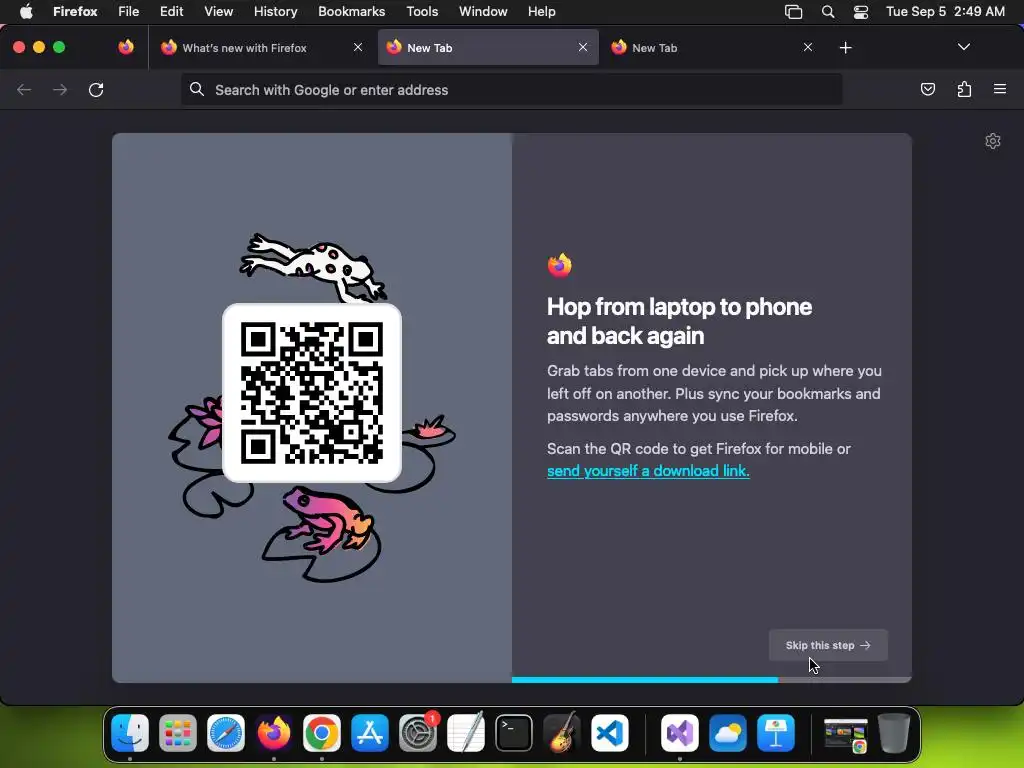
Task: Reload the current page
Action: 96,89
